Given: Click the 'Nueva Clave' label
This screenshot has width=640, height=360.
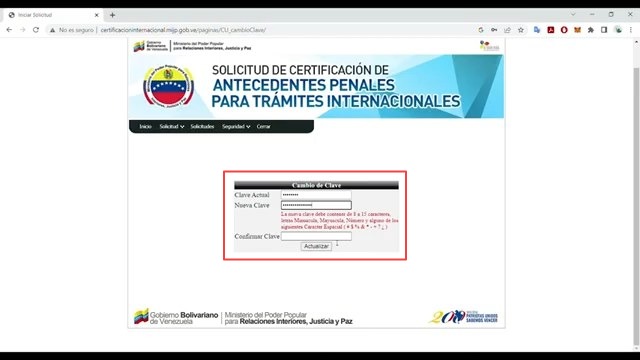Looking at the screenshot, I should pyautogui.click(x=252, y=205).
